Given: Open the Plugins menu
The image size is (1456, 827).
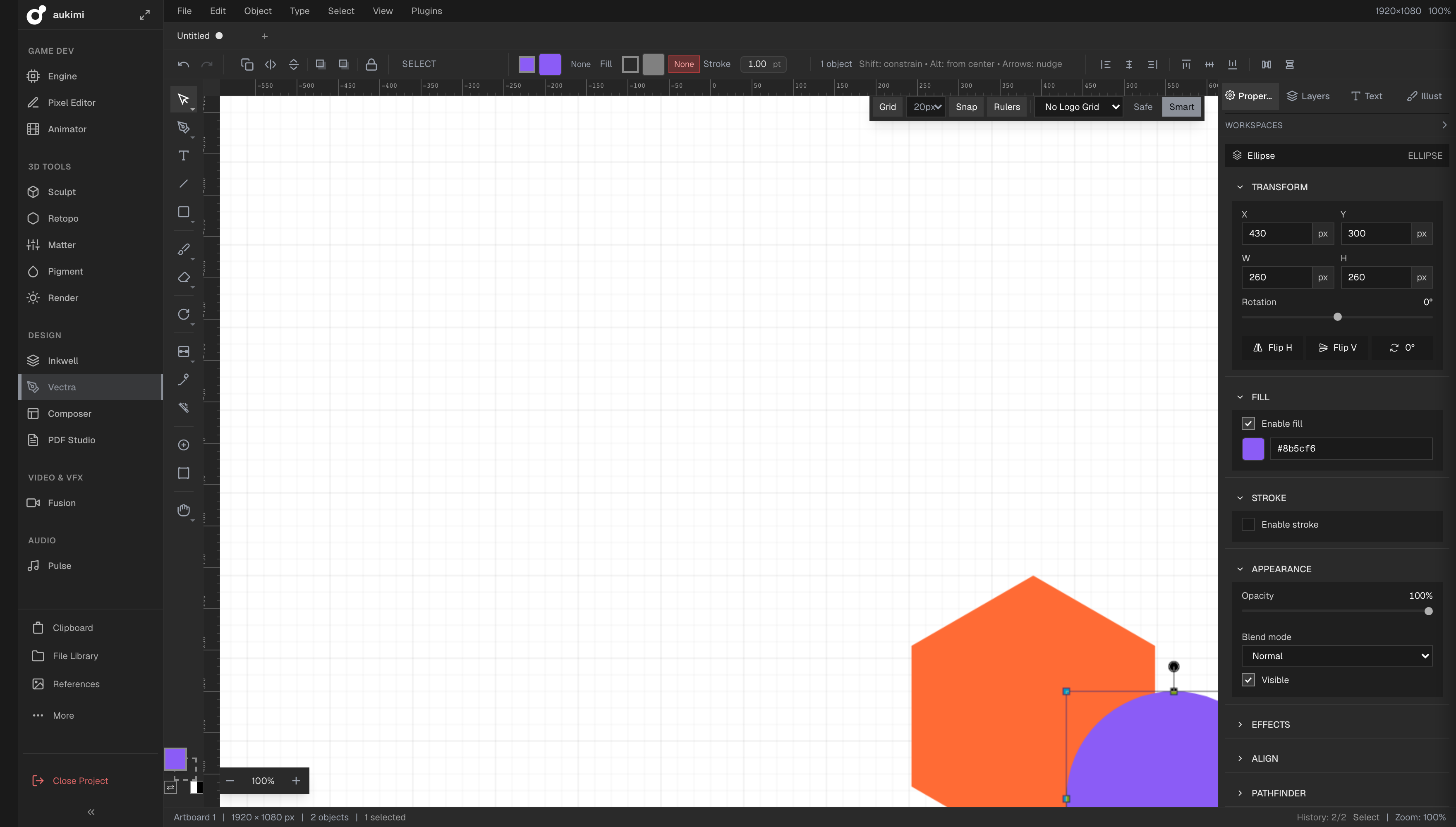Looking at the screenshot, I should point(426,11).
